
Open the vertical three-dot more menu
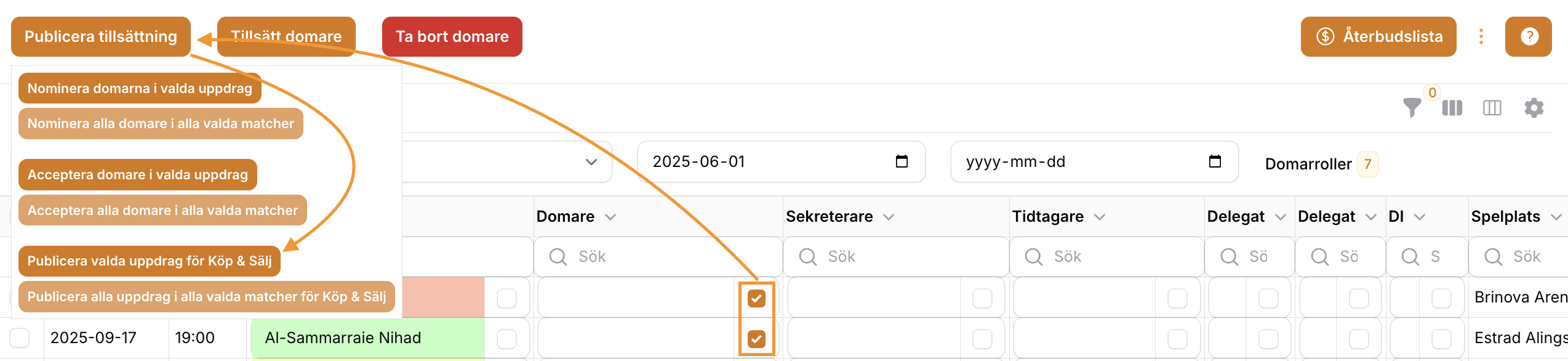[x=1481, y=36]
